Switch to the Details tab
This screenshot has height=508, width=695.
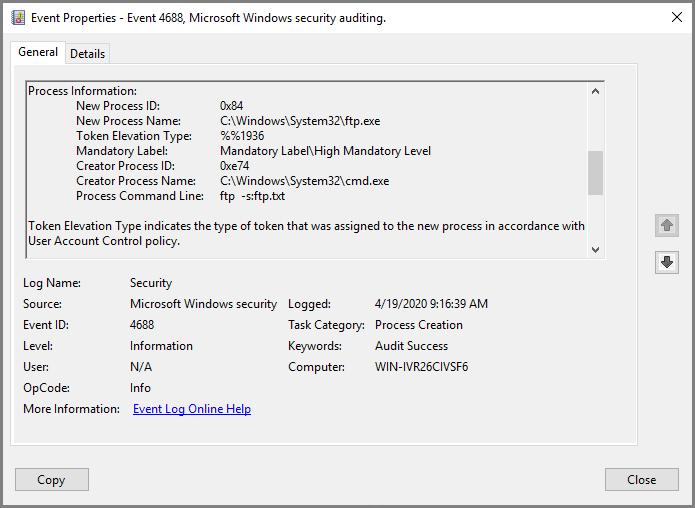[87, 54]
